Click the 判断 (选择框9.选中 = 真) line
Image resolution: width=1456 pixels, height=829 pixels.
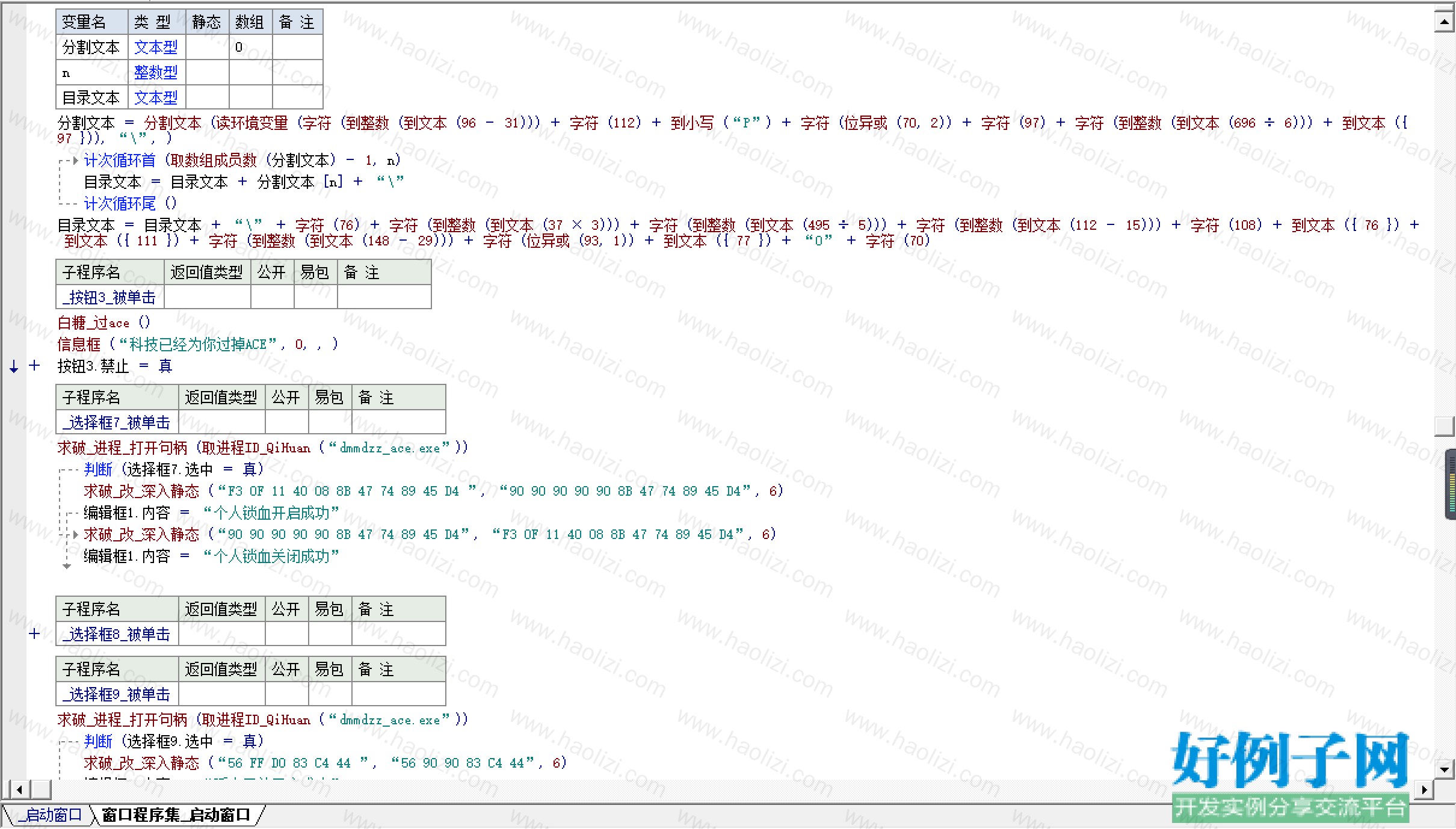[173, 741]
